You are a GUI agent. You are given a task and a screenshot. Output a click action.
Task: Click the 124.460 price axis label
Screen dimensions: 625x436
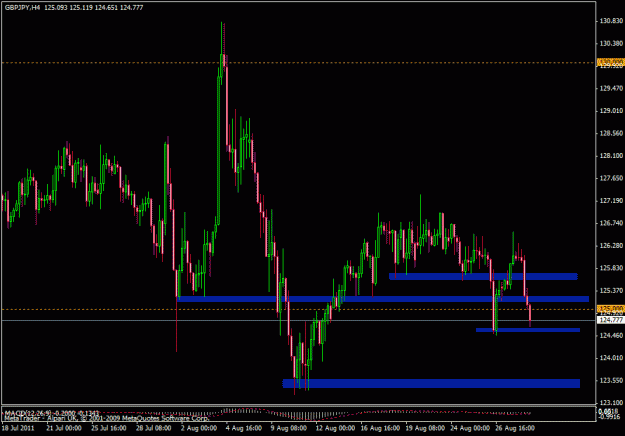pyautogui.click(x=611, y=336)
